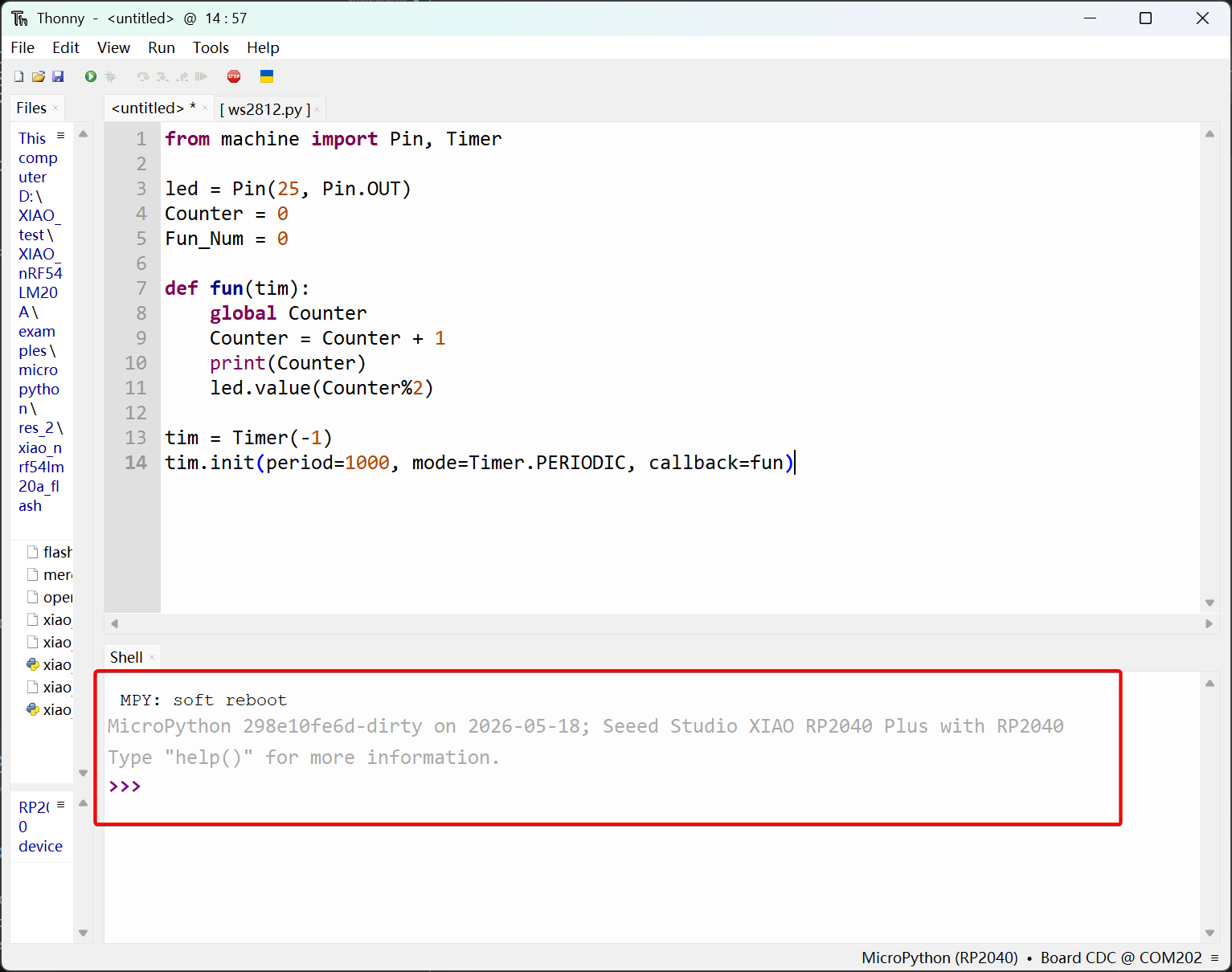Select the Shell tab
Screen dimensions: 1232x972
(126, 657)
